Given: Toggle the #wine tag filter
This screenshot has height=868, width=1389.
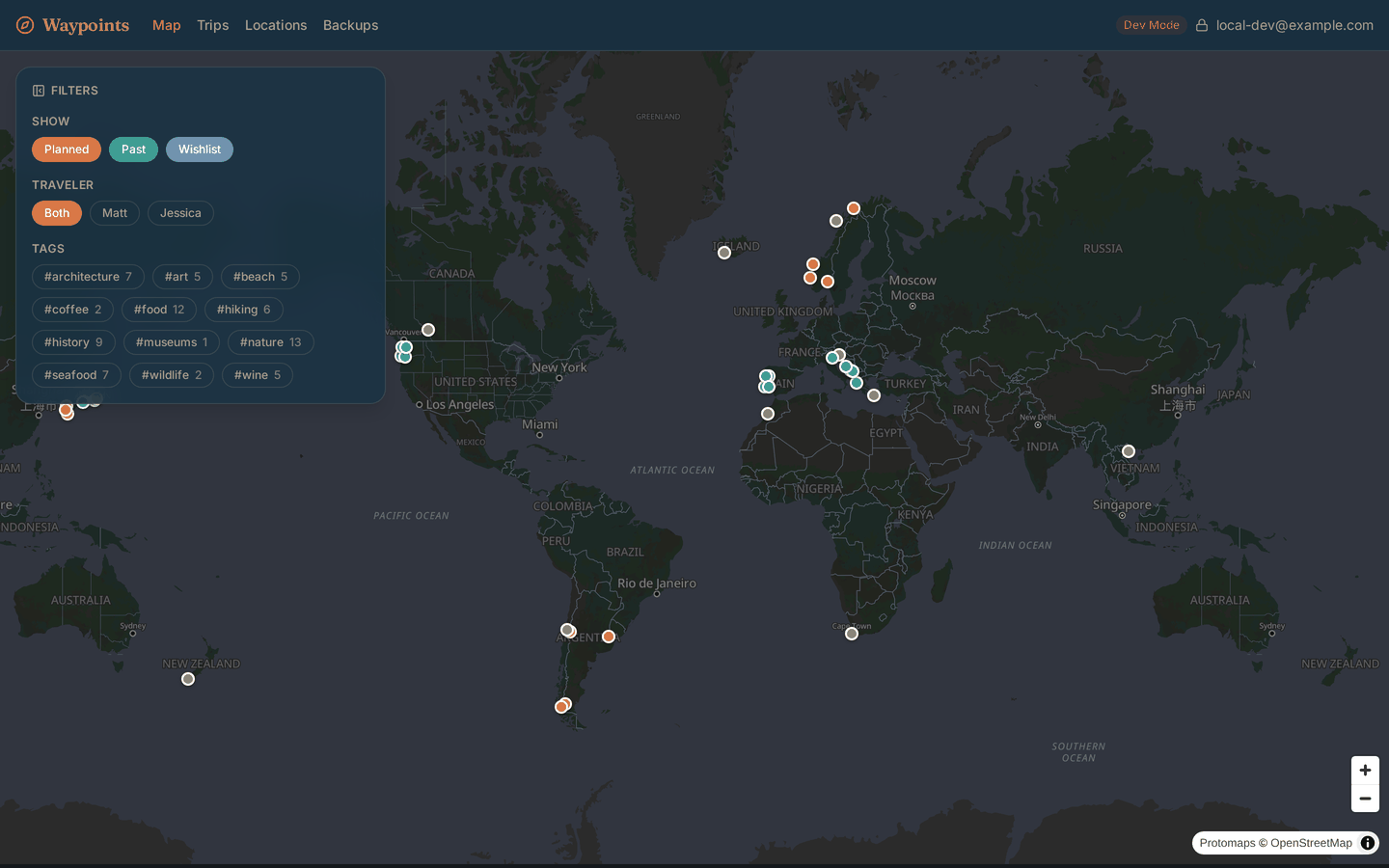Looking at the screenshot, I should click(x=258, y=375).
